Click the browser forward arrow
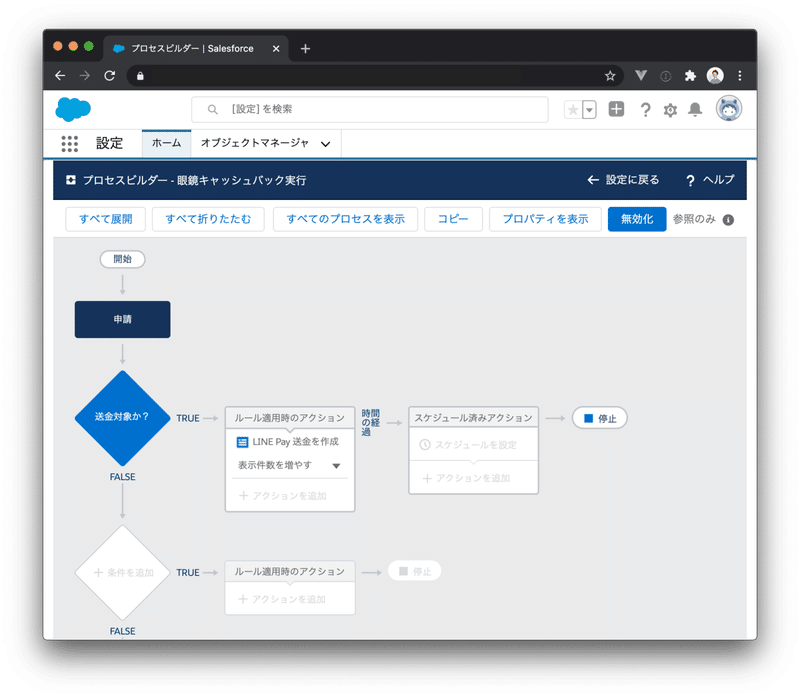Image resolution: width=800 pixels, height=697 pixels. click(85, 76)
